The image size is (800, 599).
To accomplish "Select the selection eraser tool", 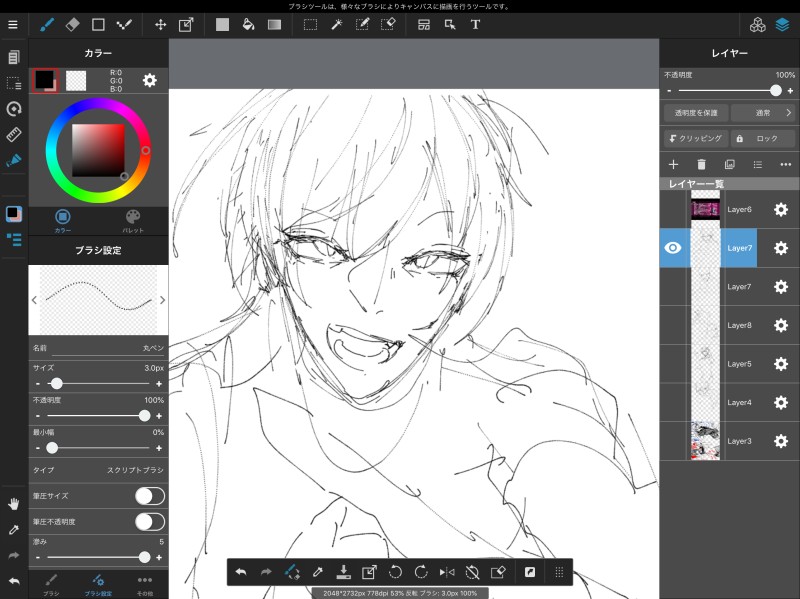I will coord(388,24).
